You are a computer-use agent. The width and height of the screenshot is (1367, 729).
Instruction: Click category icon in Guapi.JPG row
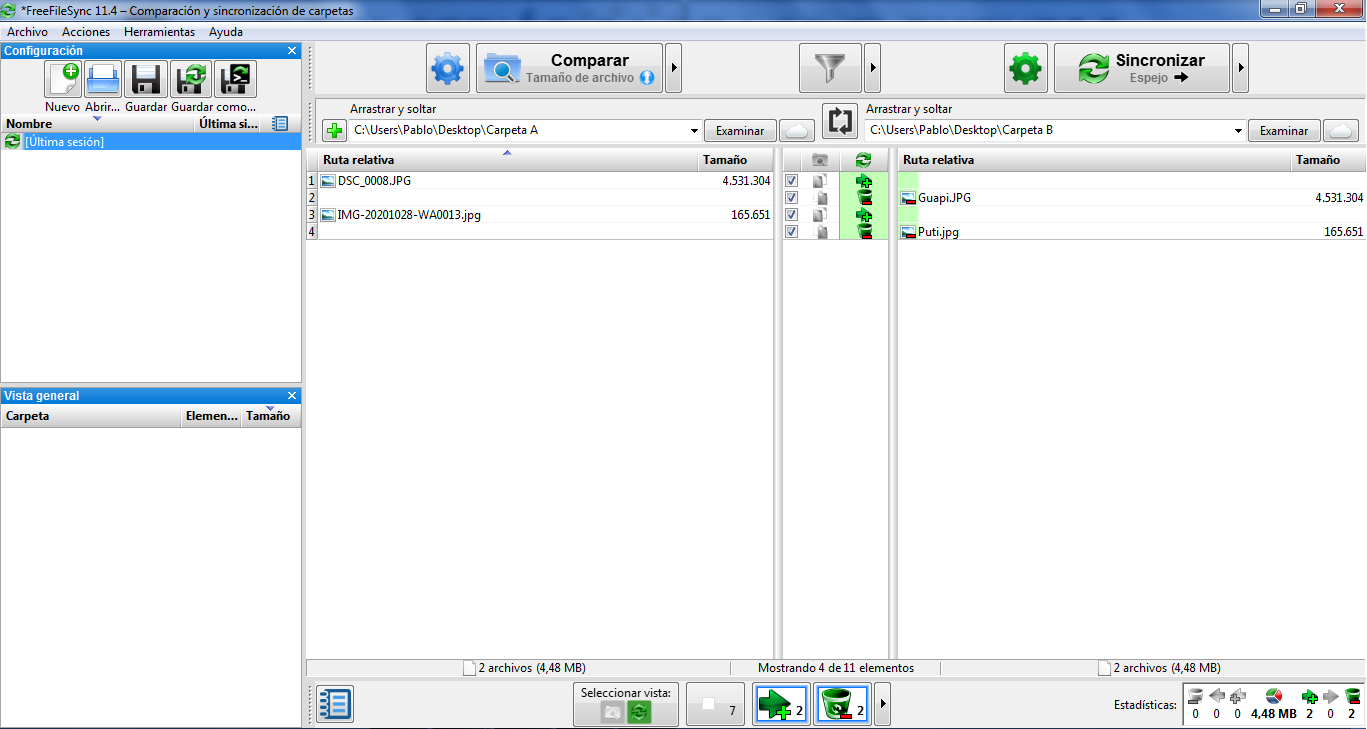821,198
